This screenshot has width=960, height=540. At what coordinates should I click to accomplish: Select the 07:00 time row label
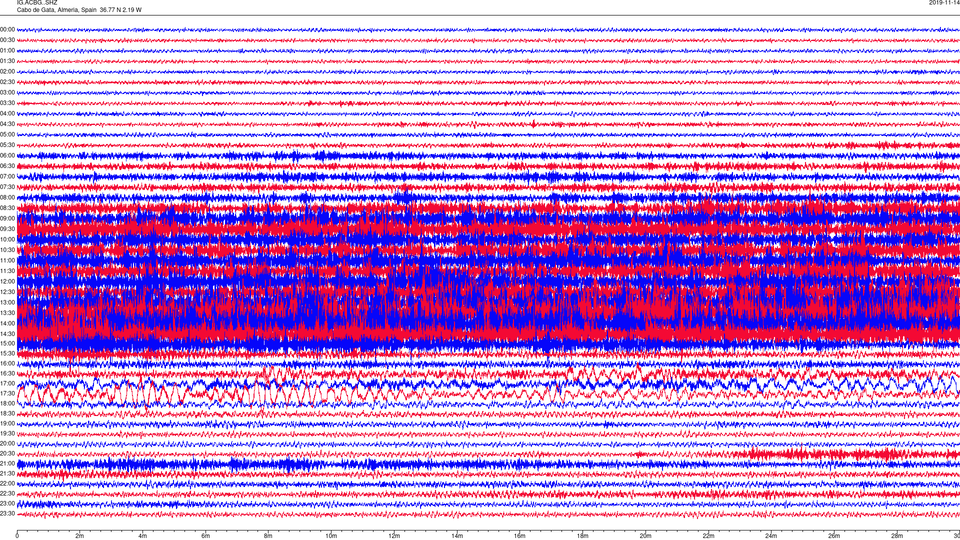tap(7, 176)
